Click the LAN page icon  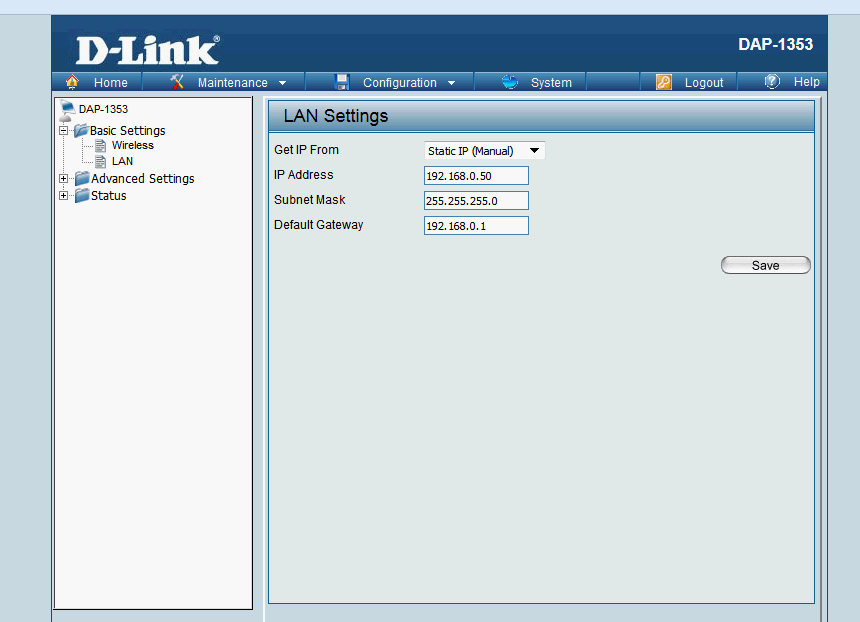click(x=100, y=161)
